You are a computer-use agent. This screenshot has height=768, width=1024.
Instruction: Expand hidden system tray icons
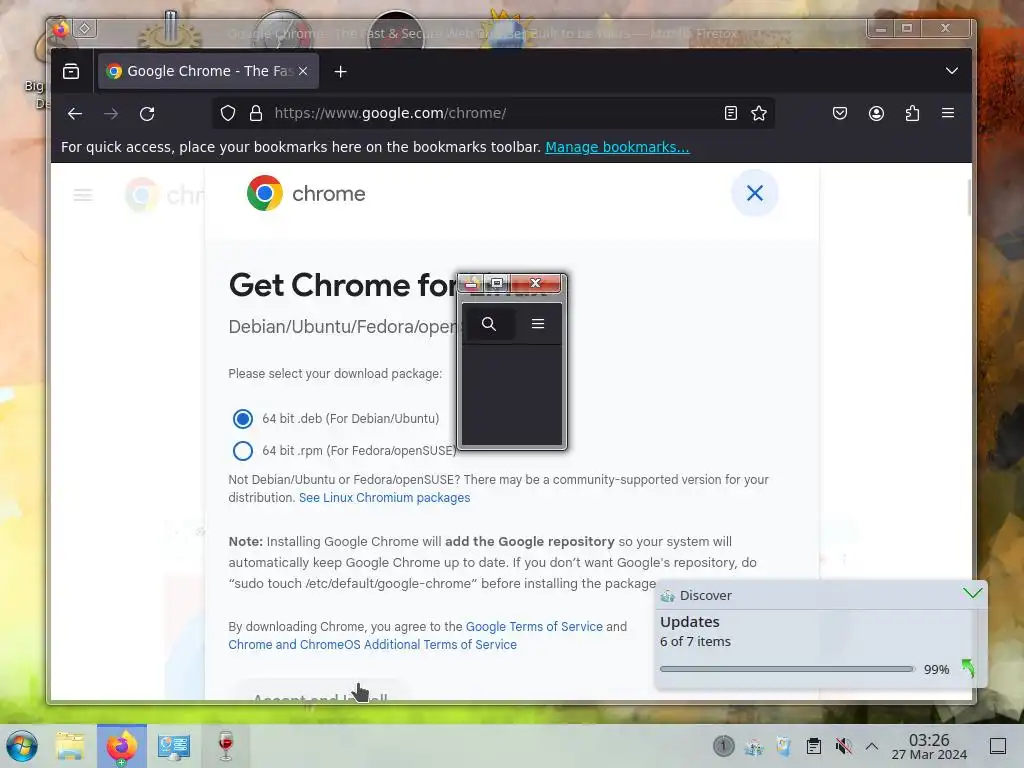871,746
